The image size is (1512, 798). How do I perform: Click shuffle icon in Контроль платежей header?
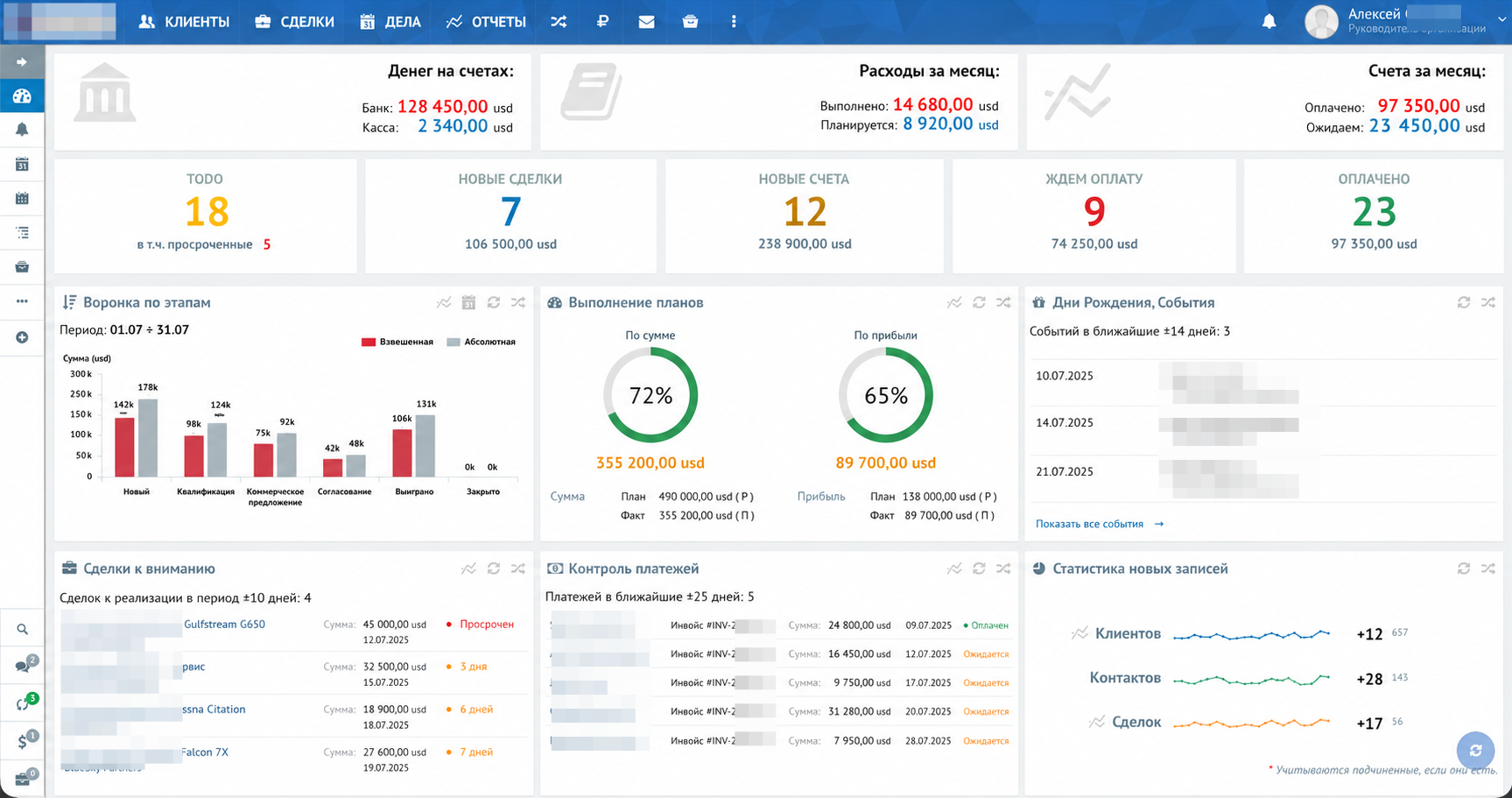coord(1003,568)
